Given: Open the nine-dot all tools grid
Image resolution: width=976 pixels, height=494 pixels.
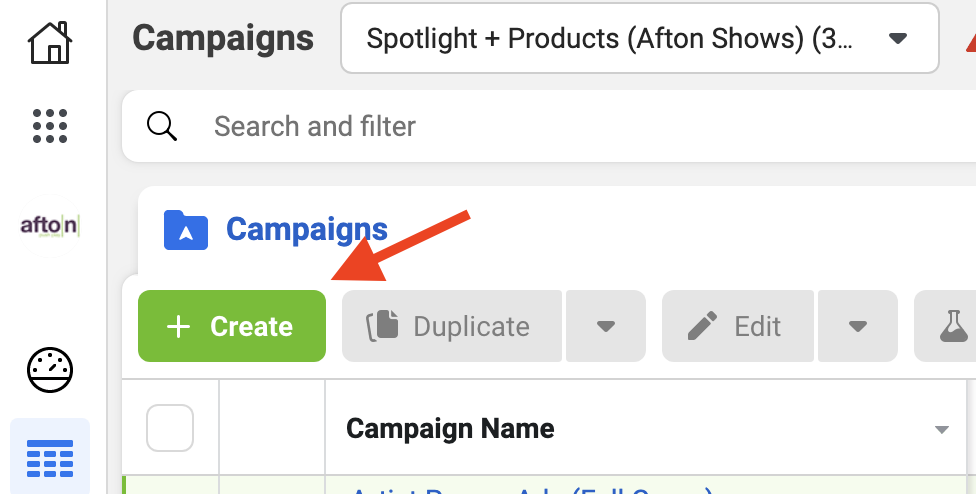Looking at the screenshot, I should (x=50, y=126).
